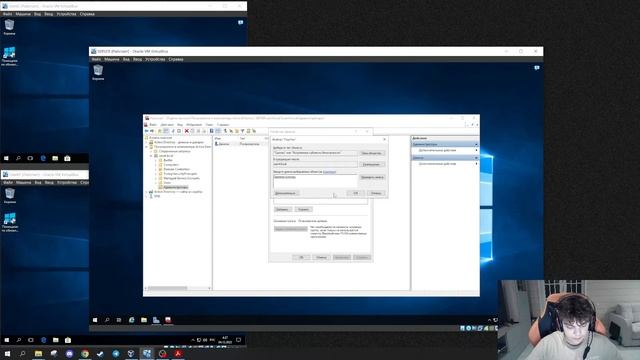
Task: Collapse the domain node in MMC tree
Action: 151,156
